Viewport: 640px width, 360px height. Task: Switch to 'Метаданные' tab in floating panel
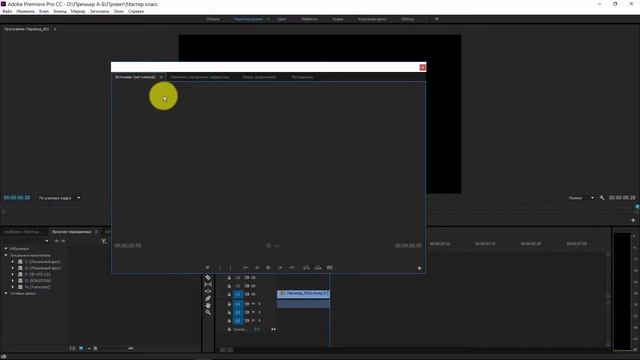tap(302, 77)
